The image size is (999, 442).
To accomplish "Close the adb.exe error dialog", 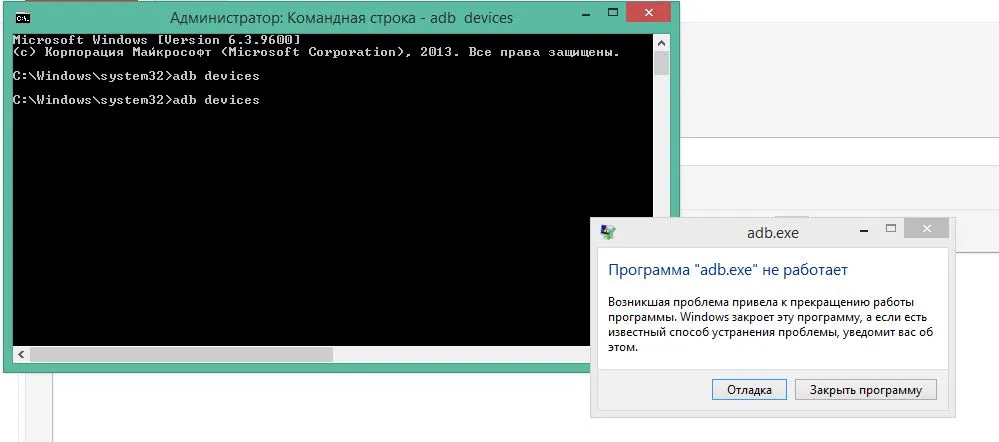I will [926, 229].
